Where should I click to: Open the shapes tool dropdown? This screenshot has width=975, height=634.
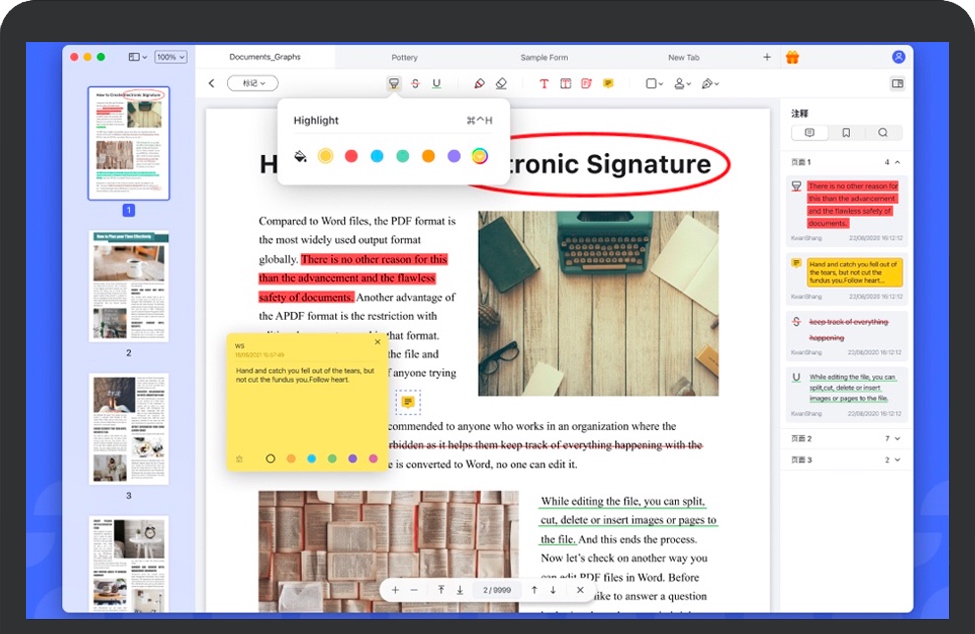click(654, 84)
